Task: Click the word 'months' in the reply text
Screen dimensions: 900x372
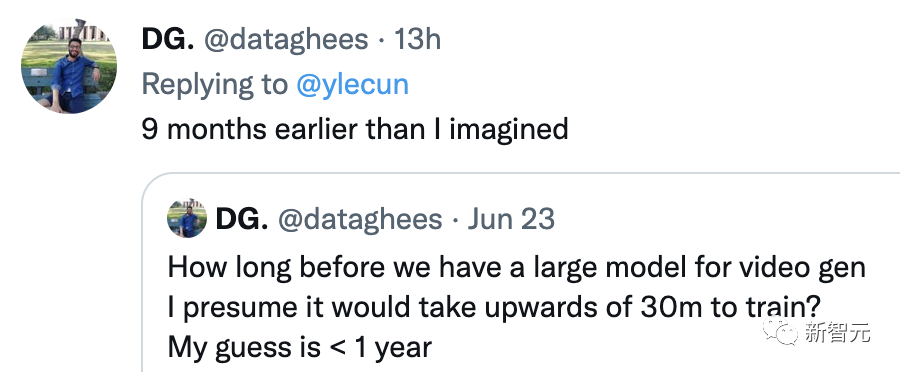Action: [x=217, y=129]
